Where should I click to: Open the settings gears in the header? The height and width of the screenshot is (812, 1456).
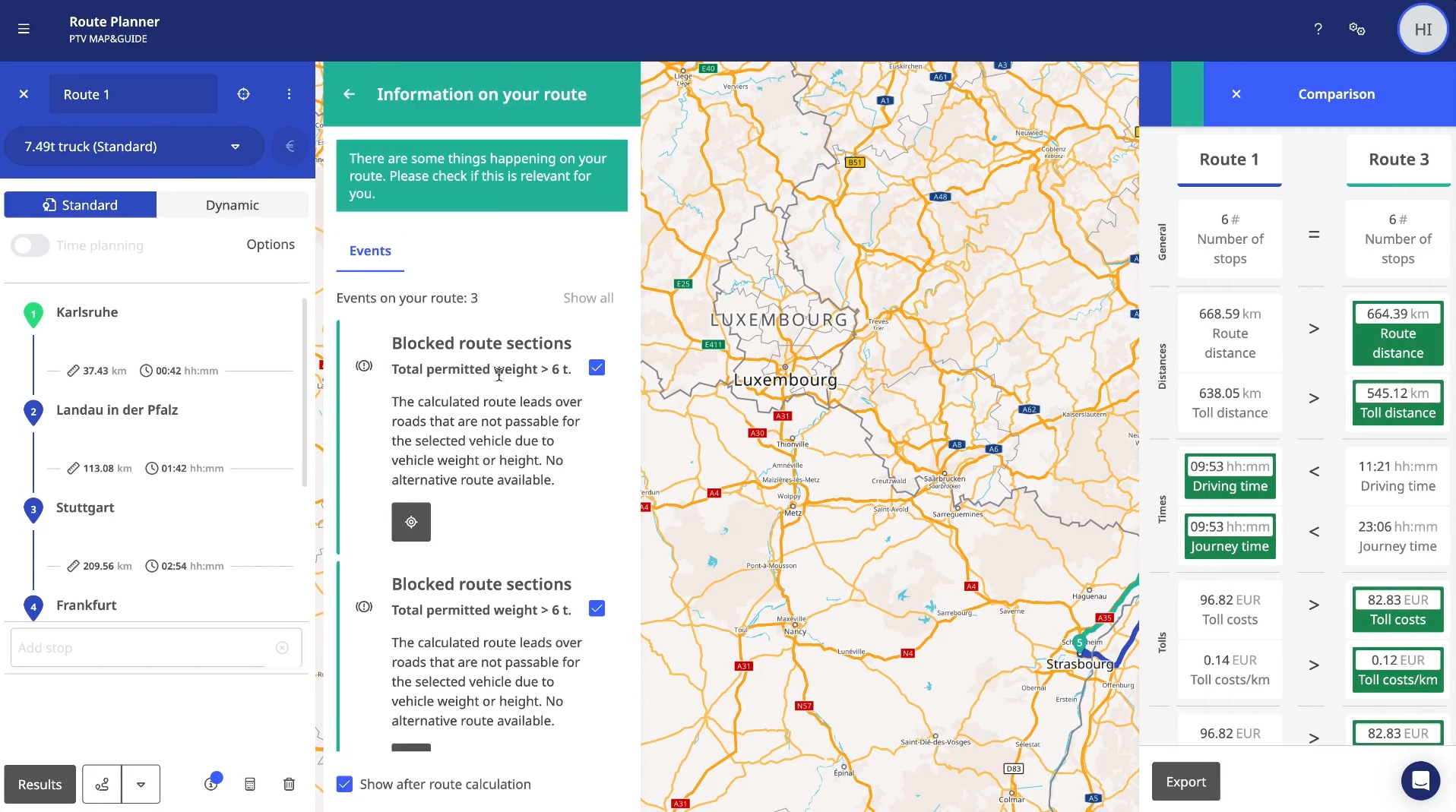(x=1357, y=30)
